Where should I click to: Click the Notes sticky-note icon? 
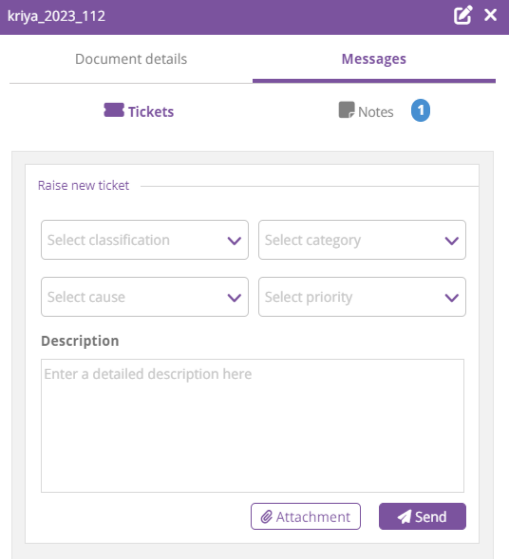[x=346, y=110]
